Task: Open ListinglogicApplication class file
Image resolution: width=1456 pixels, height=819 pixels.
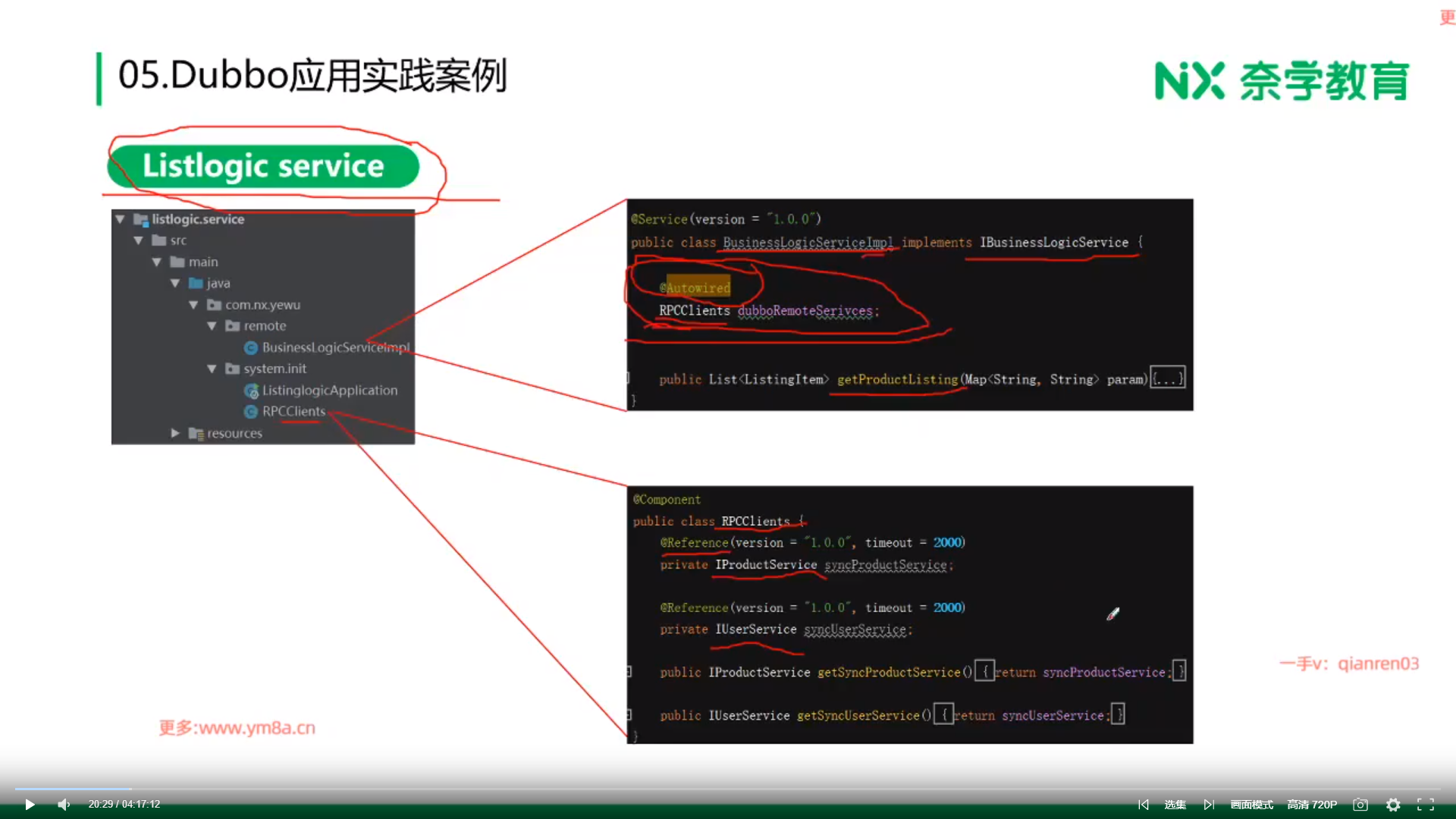Action: [329, 390]
